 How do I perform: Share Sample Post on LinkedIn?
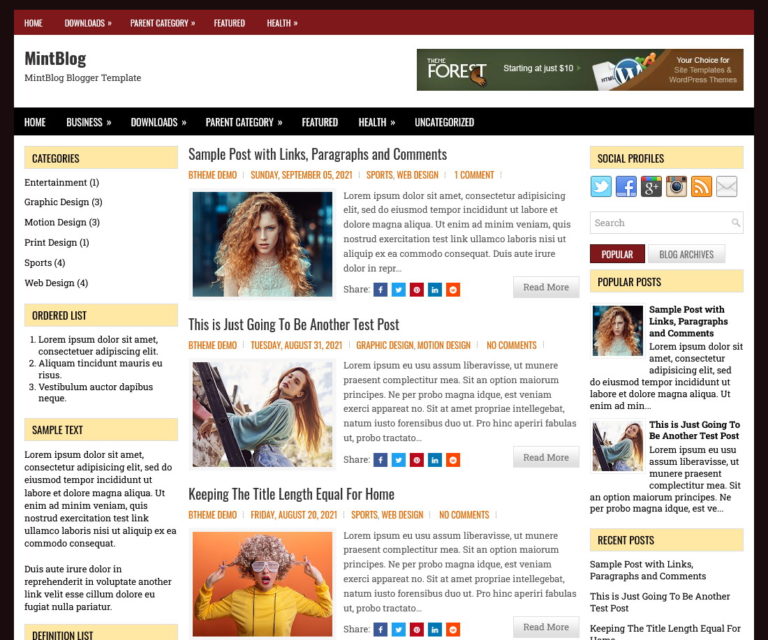435,290
